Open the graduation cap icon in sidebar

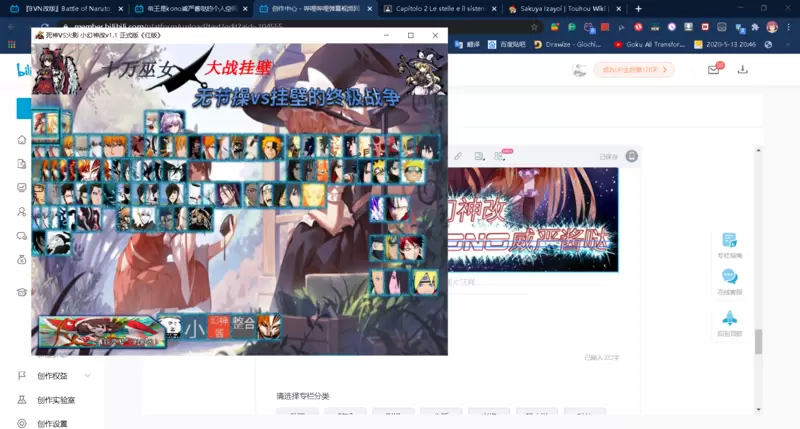pos(21,292)
